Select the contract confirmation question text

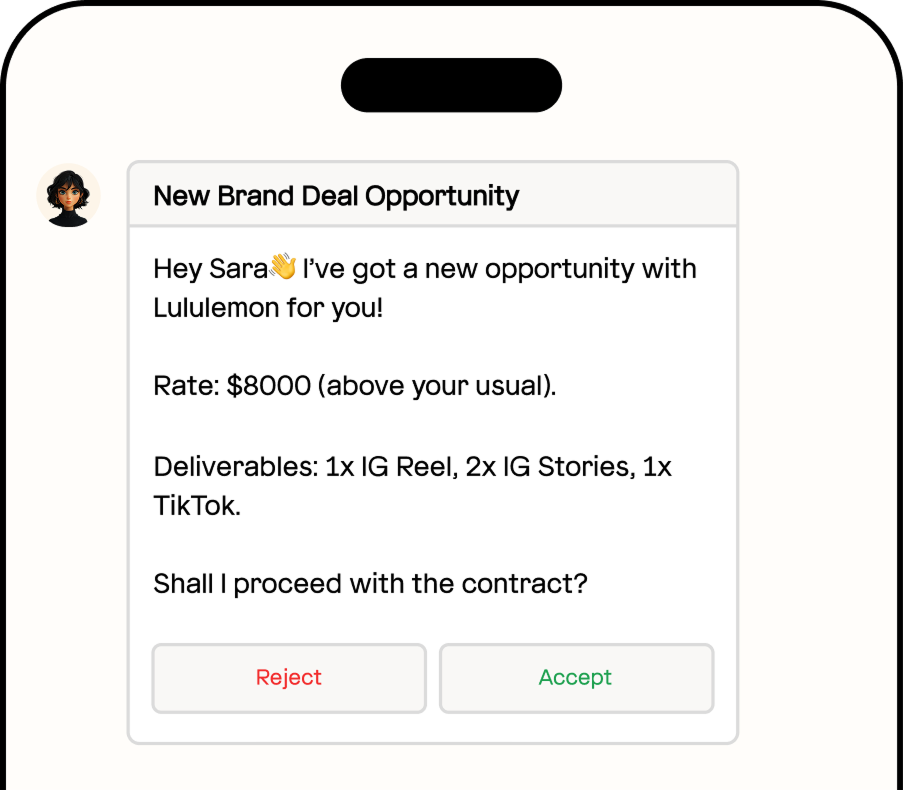click(370, 583)
